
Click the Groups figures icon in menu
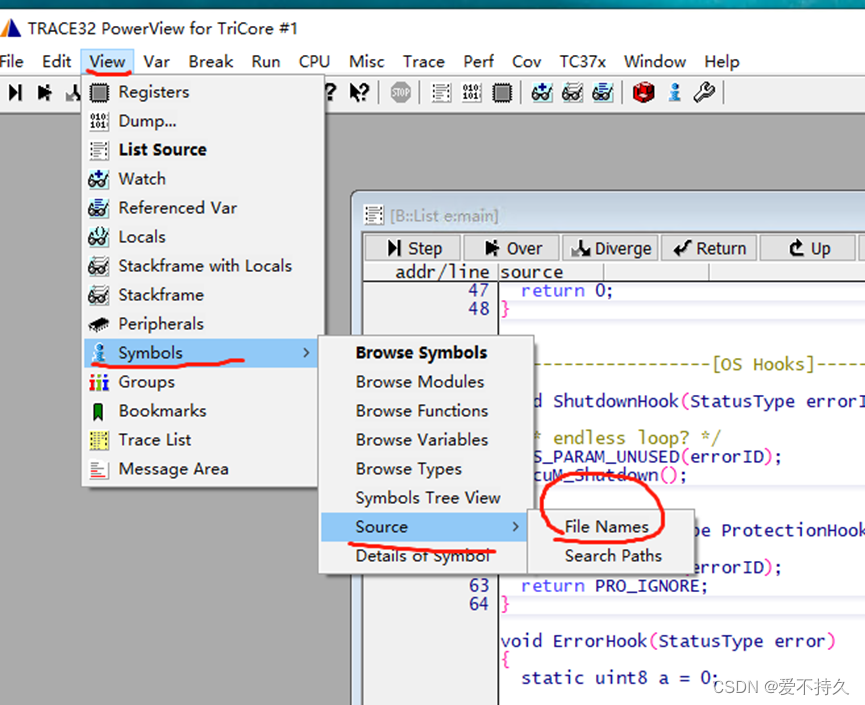99,382
